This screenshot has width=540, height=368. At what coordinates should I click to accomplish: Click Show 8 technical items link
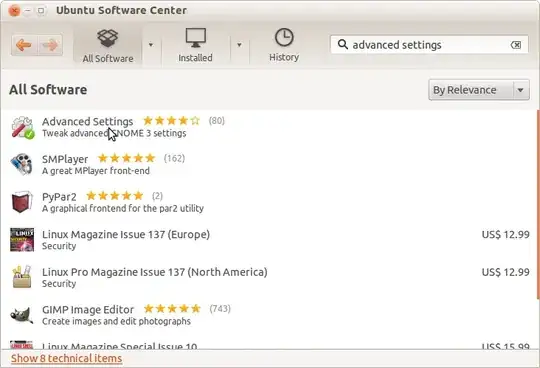(x=66, y=358)
